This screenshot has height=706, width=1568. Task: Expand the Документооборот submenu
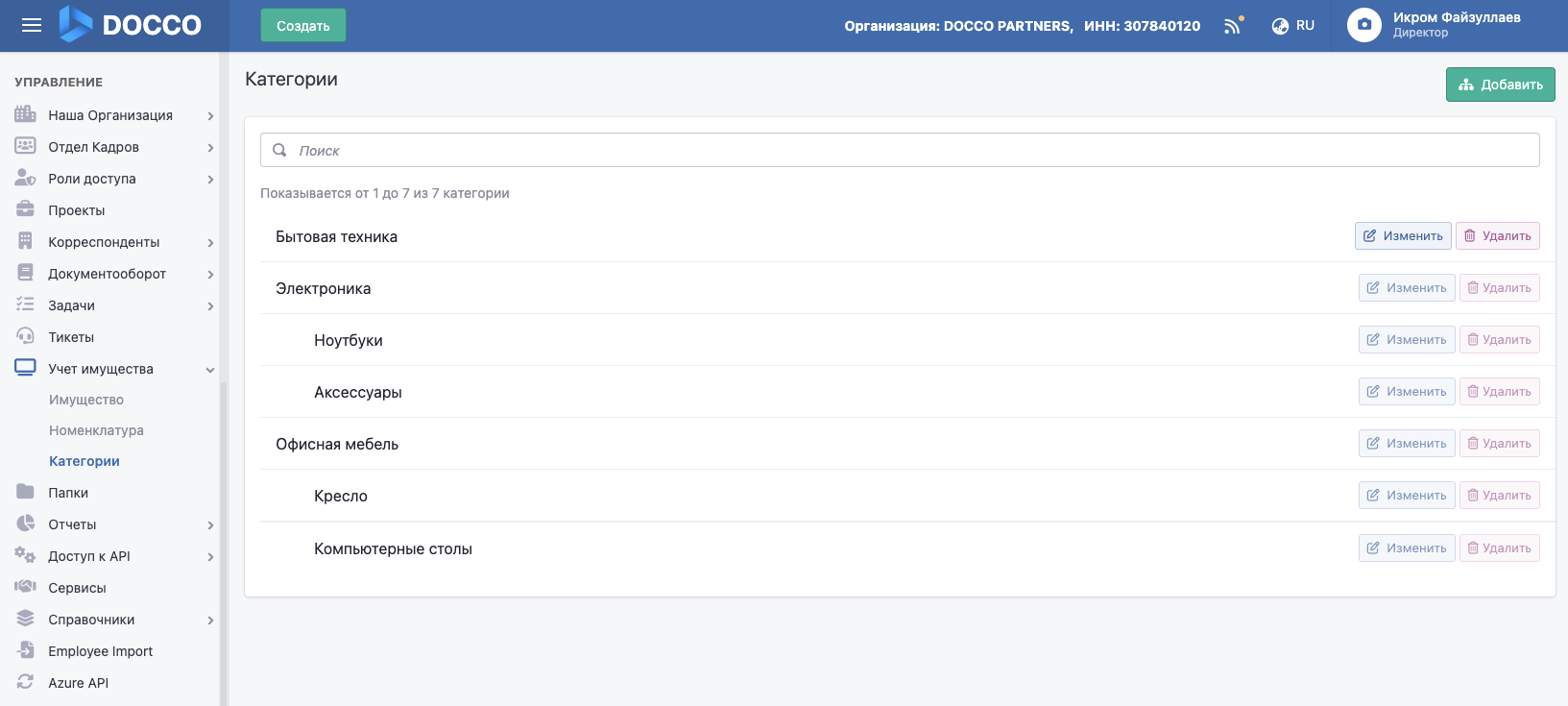[210, 275]
